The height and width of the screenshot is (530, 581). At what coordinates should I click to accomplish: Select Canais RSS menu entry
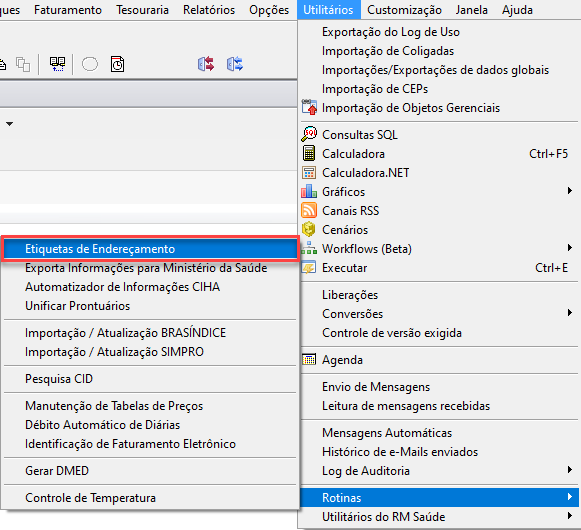[439, 211]
